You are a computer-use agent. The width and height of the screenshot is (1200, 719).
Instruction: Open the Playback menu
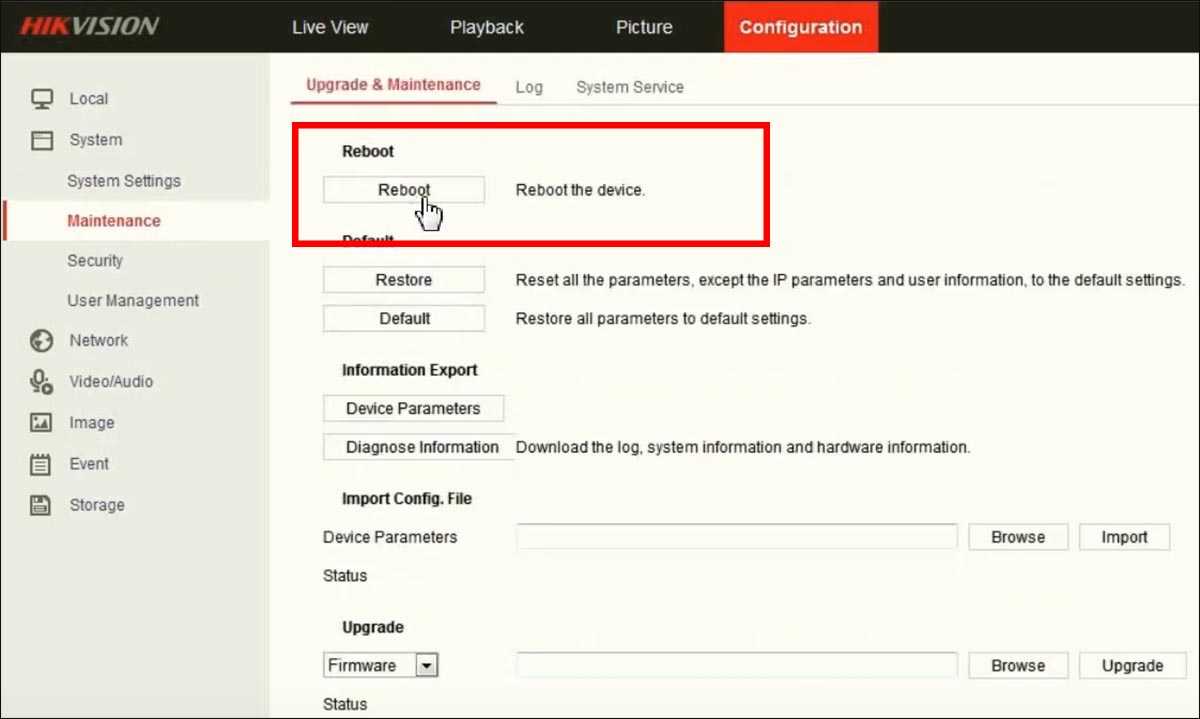coord(487,27)
